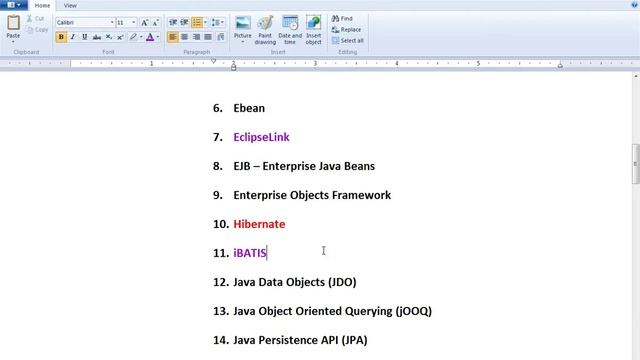Viewport: 640px width, 360px height.
Task: Justify the paragraph text
Action: click(x=208, y=37)
